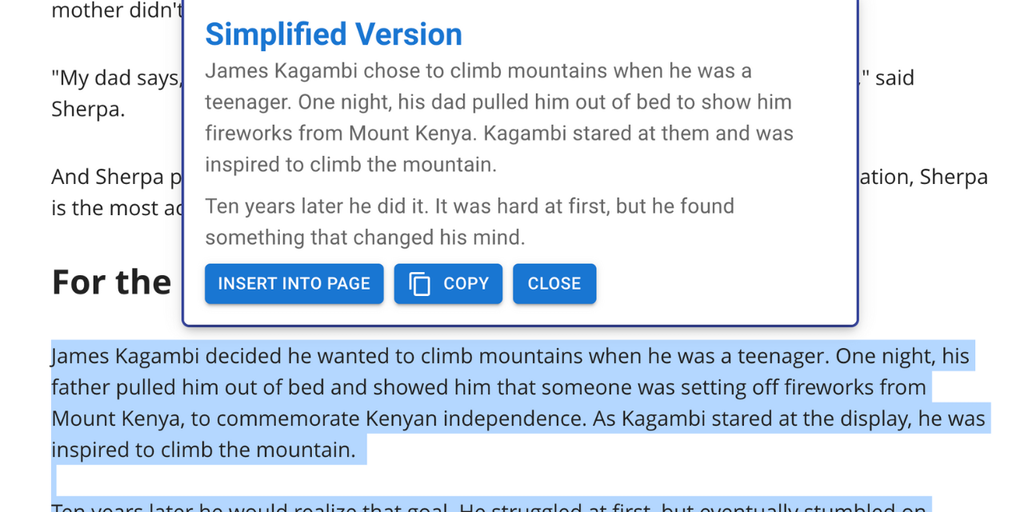The image size is (1024, 512).
Task: Click 'inspired to climb the mountain.' in the highlighted paragraph
Action: (203, 450)
